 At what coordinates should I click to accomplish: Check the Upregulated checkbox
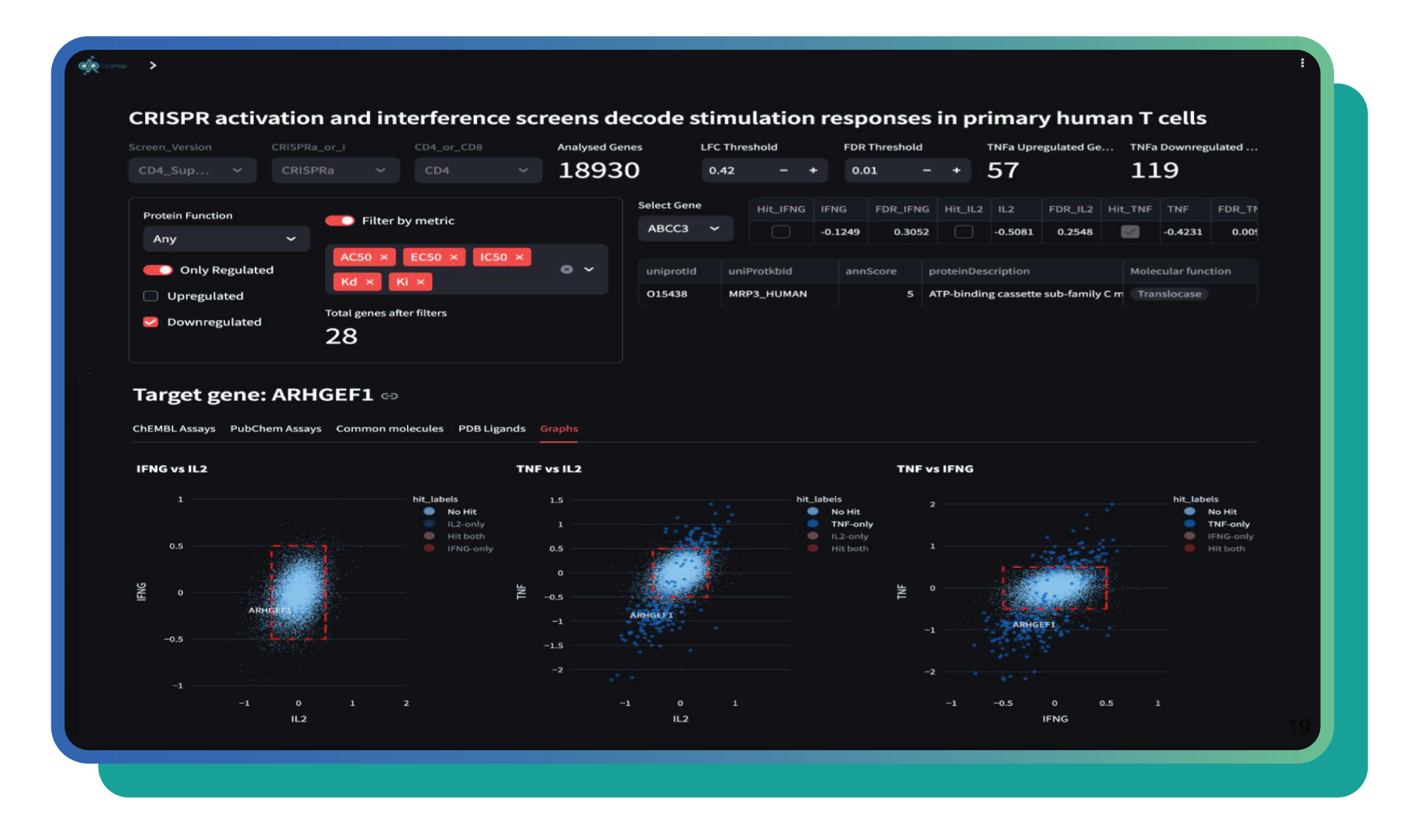[x=151, y=296]
